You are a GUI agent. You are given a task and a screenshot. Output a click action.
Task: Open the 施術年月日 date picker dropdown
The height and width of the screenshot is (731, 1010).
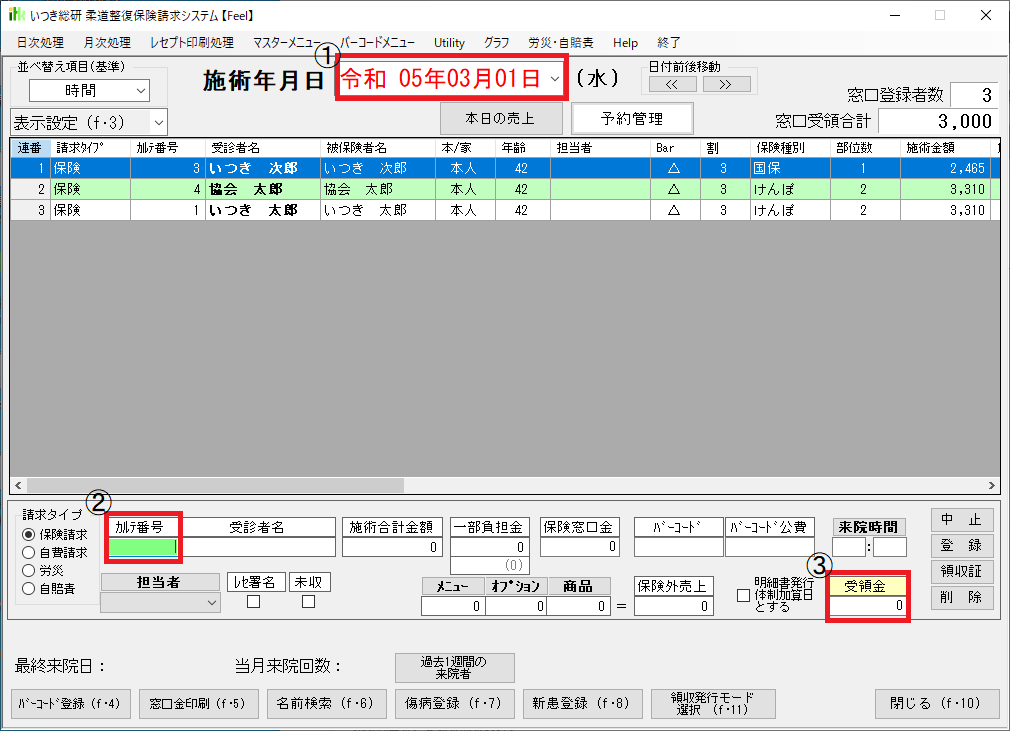555,79
